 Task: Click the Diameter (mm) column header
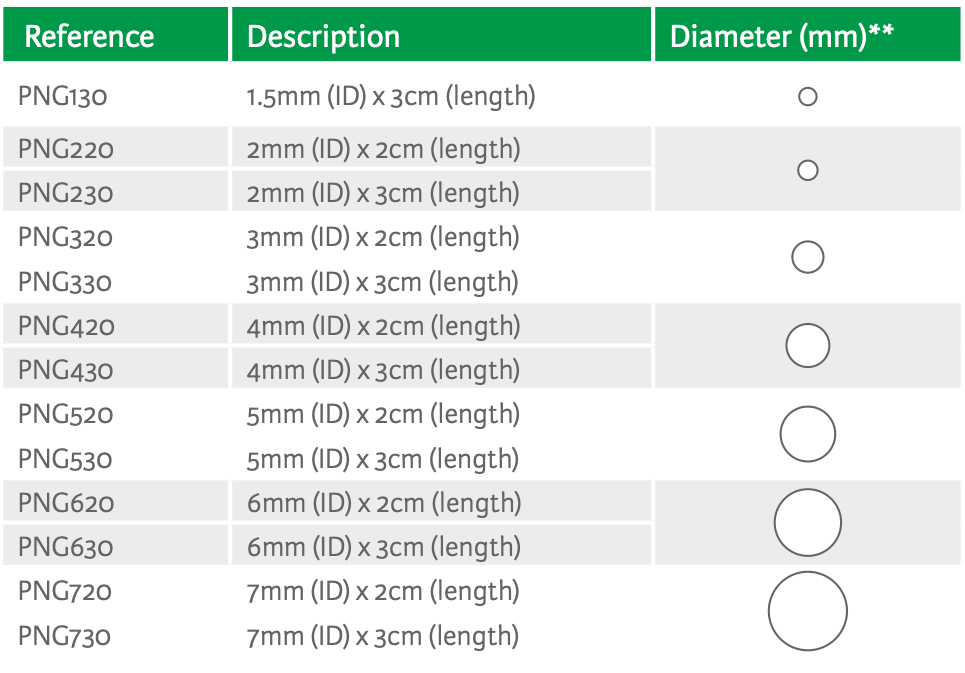pyautogui.click(x=781, y=37)
